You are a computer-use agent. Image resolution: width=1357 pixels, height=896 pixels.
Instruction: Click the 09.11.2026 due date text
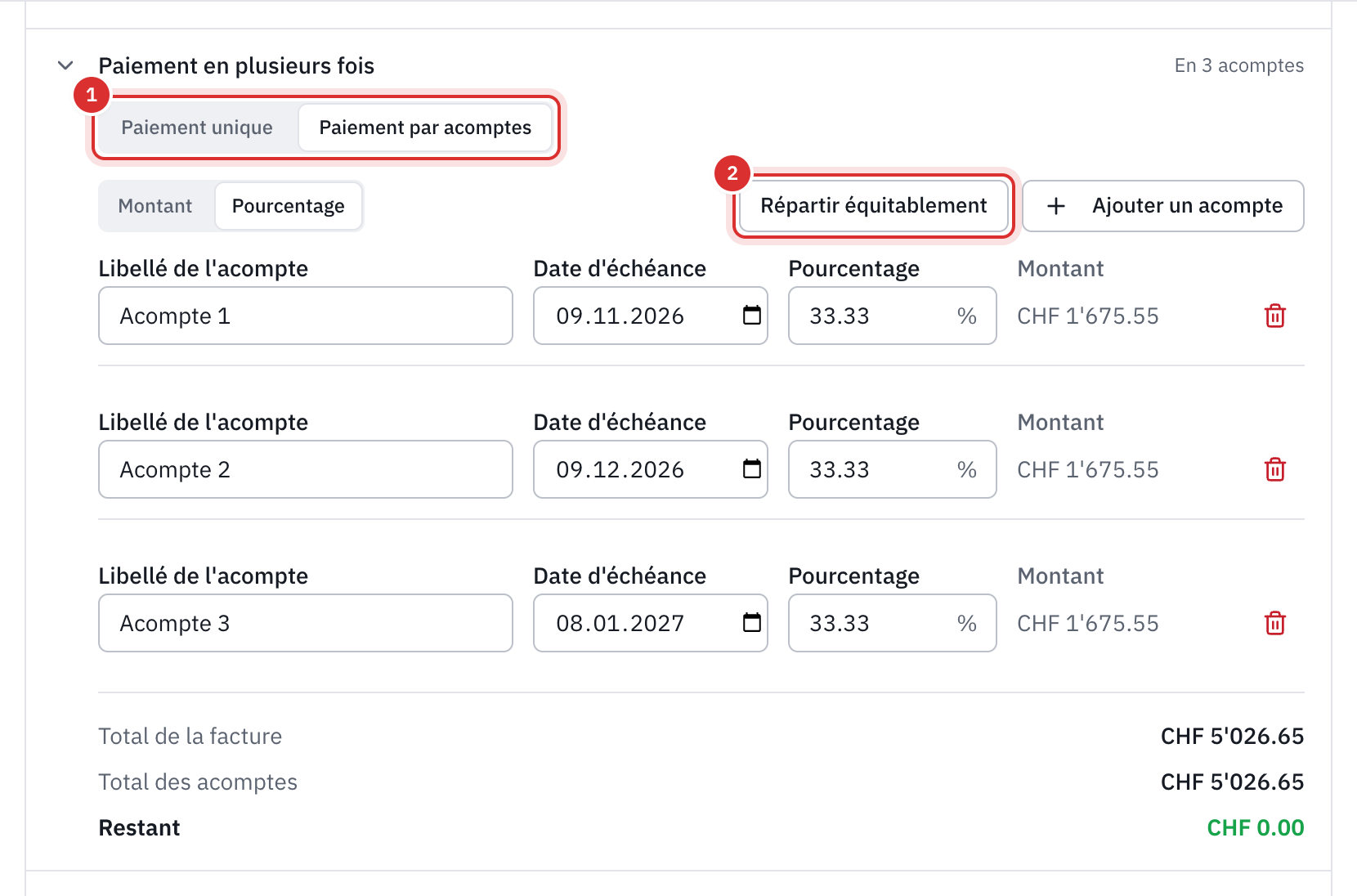620,316
